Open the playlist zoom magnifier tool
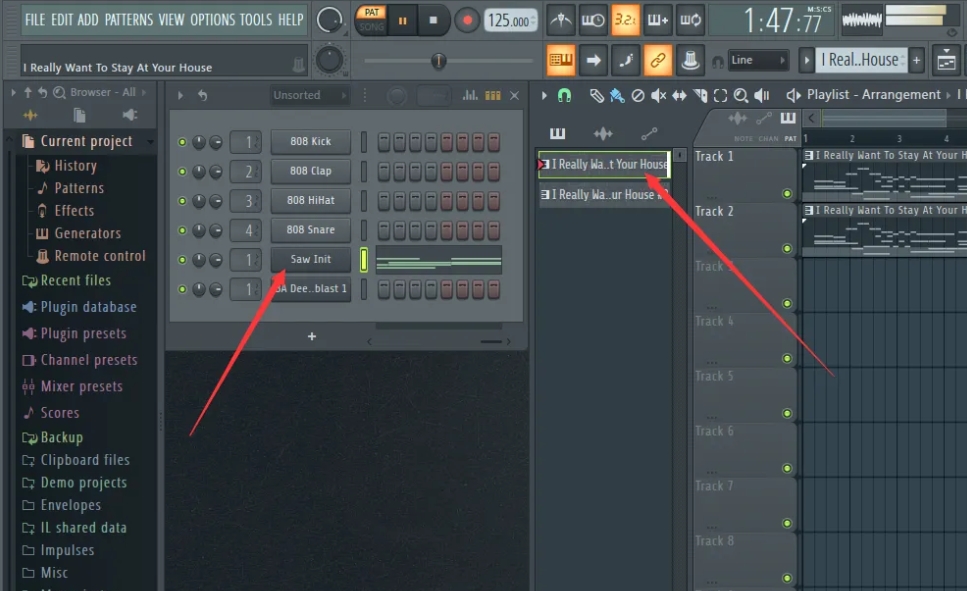Image resolution: width=967 pixels, height=591 pixels. pyautogui.click(x=740, y=94)
